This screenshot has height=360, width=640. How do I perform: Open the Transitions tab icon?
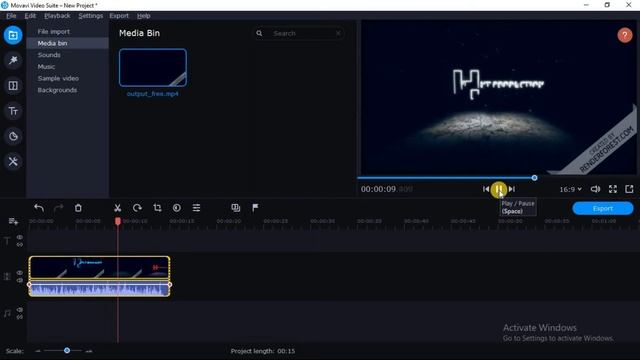pos(13,86)
